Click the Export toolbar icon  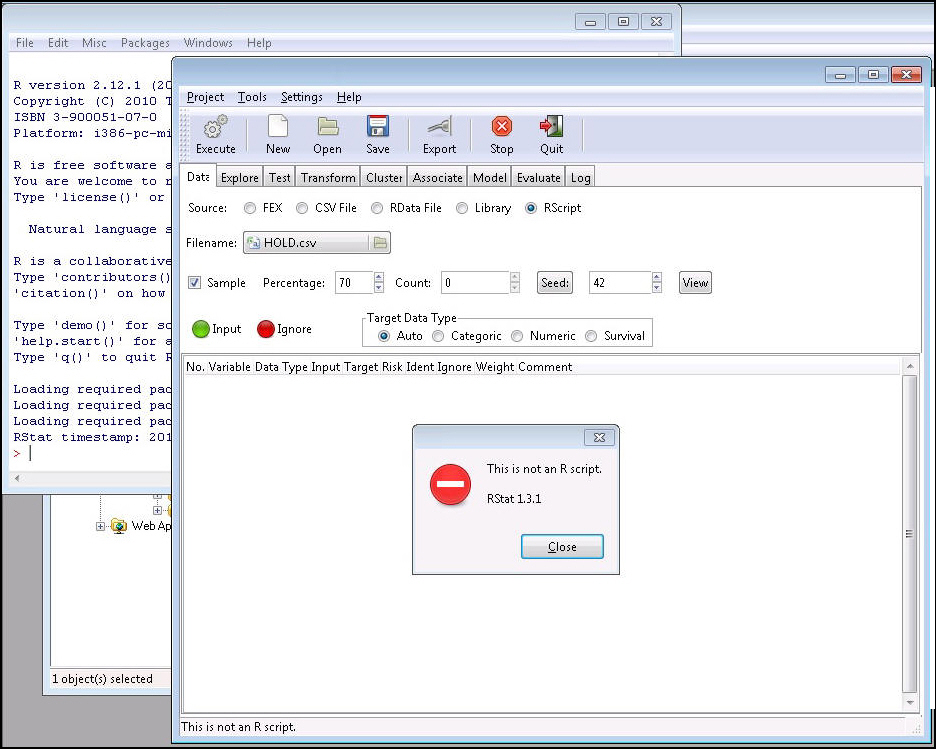tap(440, 127)
